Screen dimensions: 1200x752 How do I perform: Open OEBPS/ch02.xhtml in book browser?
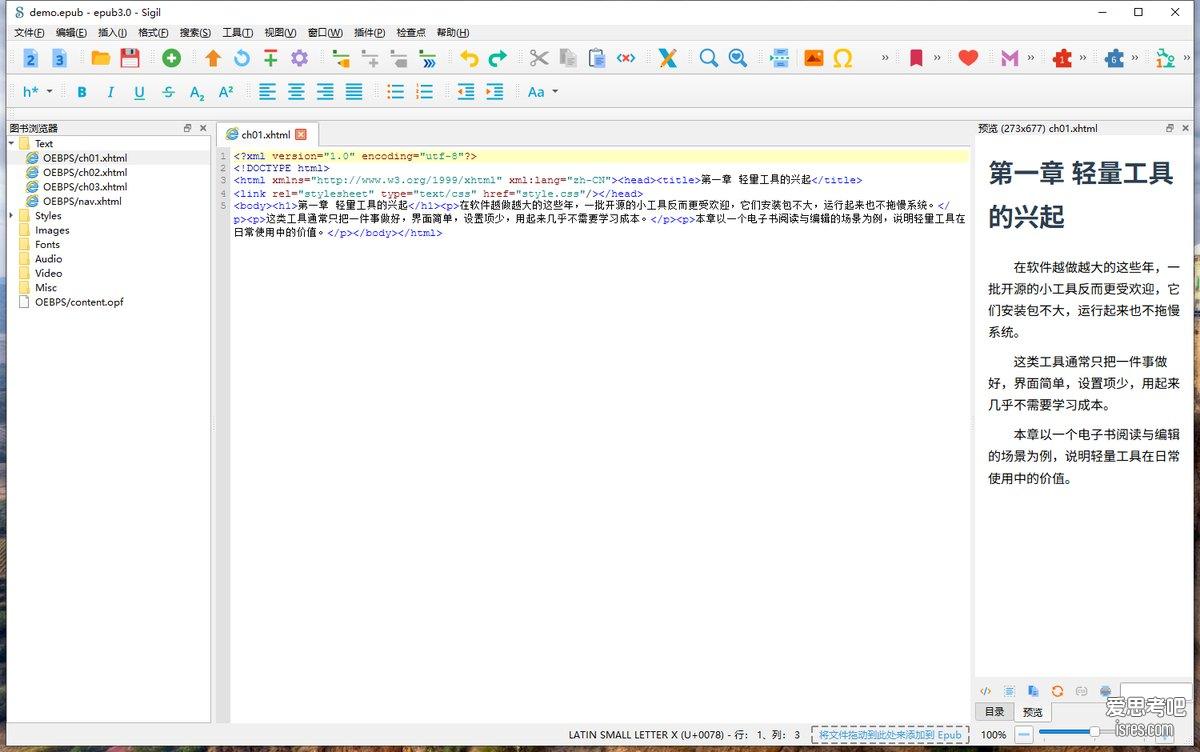[x=85, y=172]
